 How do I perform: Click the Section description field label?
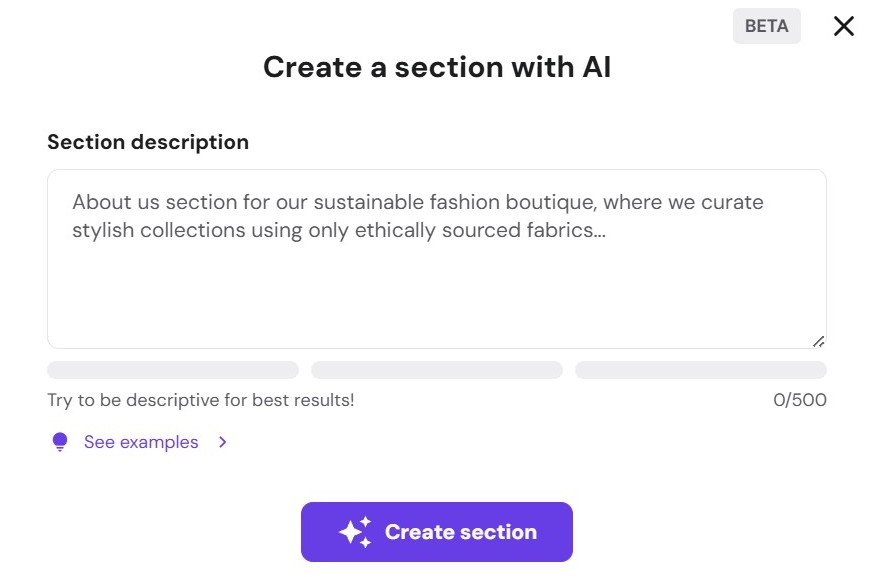click(x=147, y=142)
